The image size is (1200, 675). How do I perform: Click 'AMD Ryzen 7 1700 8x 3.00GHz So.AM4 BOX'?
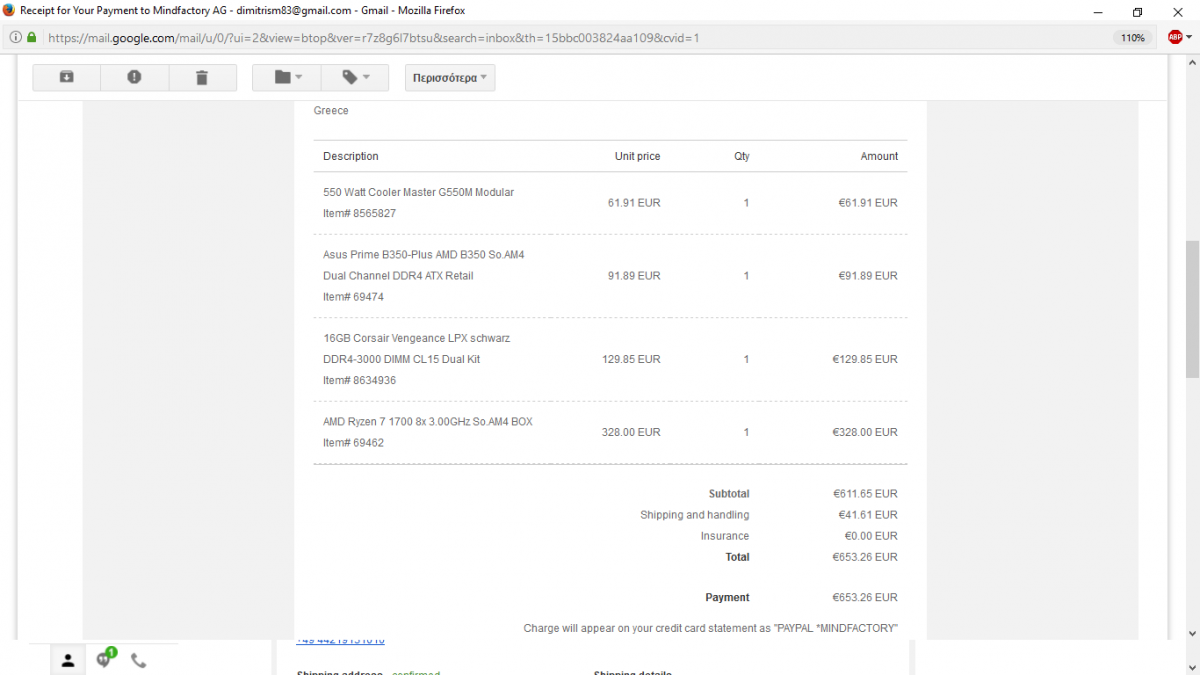[428, 422]
